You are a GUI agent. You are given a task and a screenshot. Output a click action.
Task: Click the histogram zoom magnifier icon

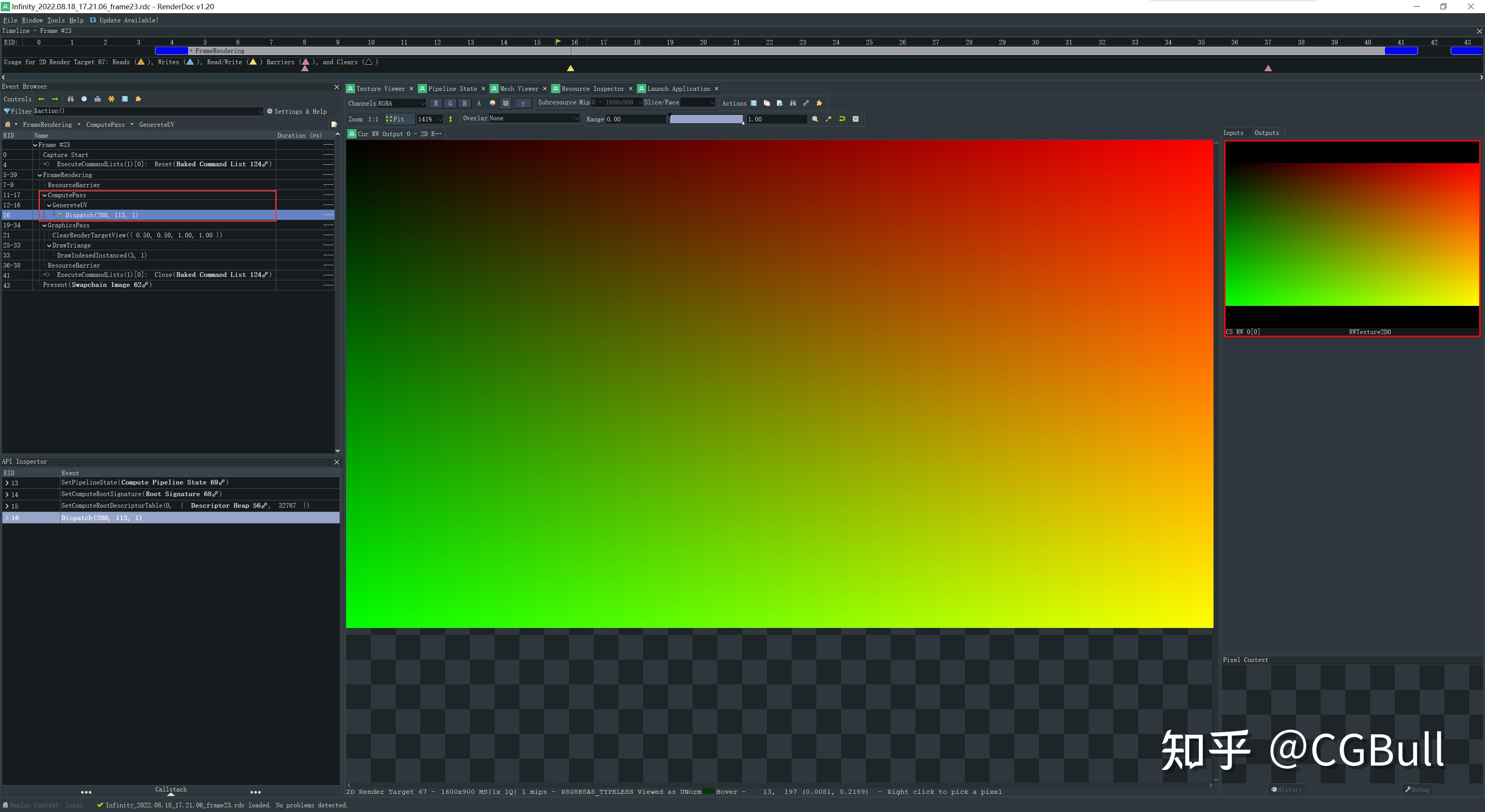[815, 119]
